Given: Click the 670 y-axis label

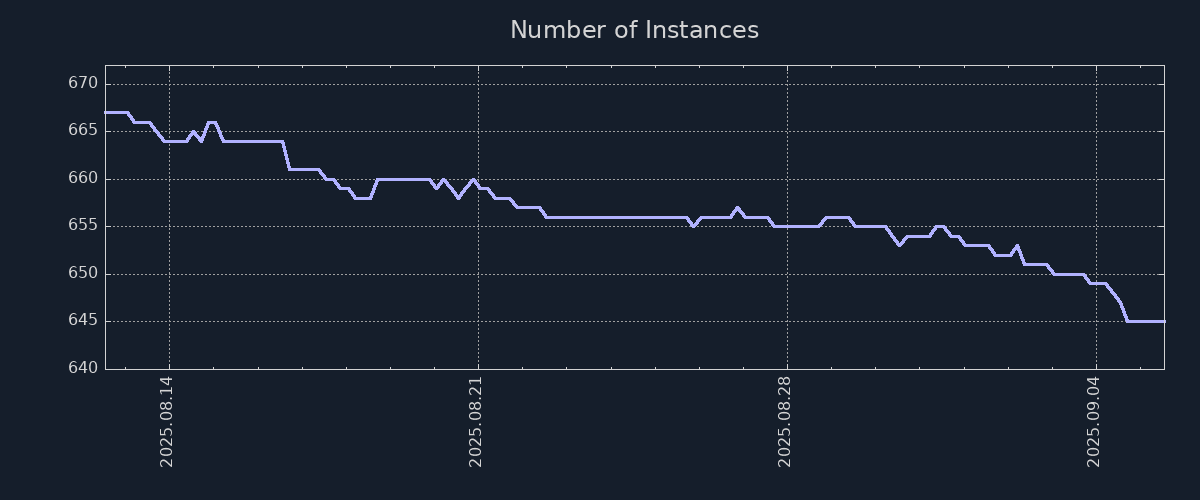Looking at the screenshot, I should [82, 83].
